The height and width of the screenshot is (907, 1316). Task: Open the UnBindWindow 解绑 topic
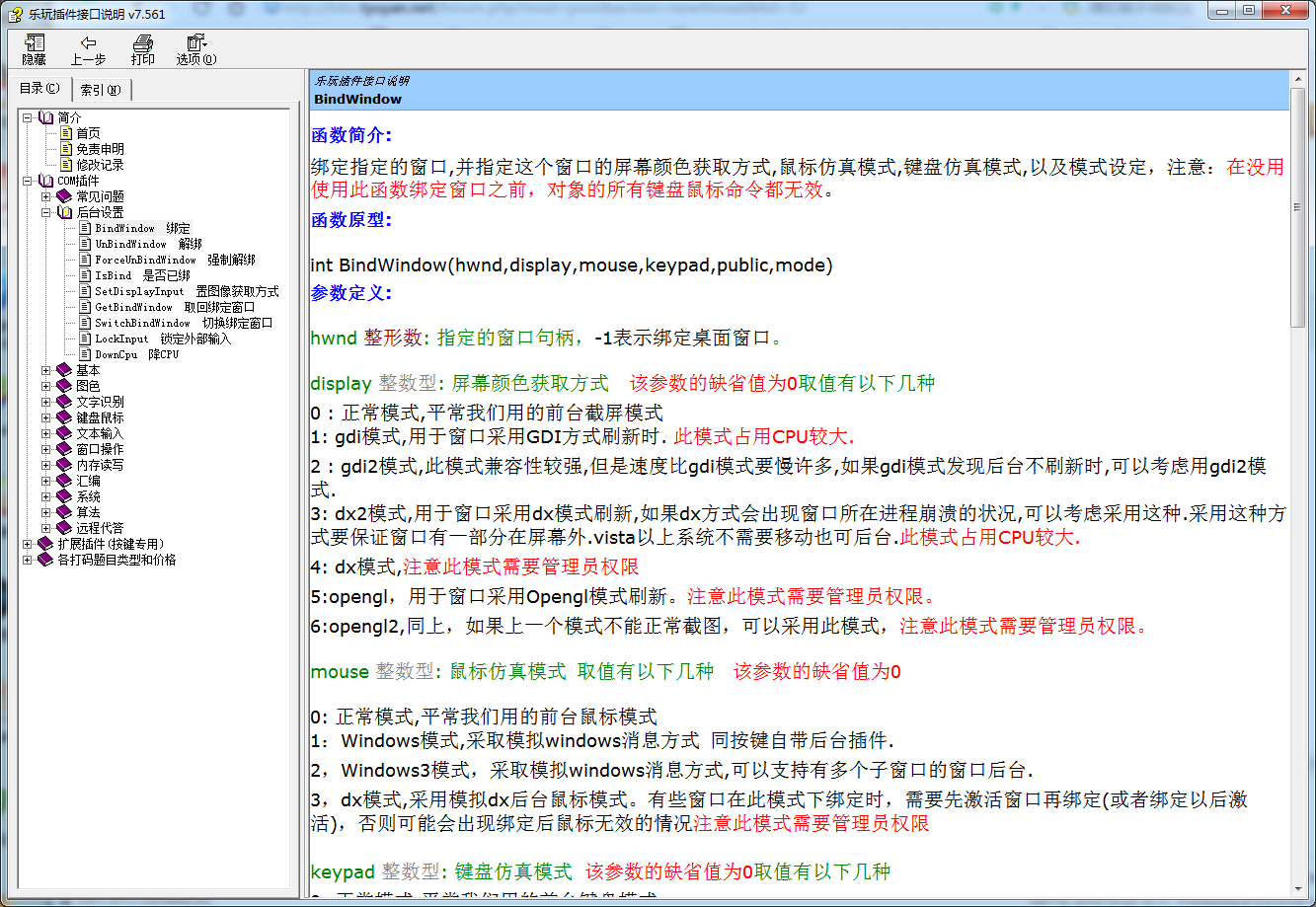pyautogui.click(x=148, y=244)
